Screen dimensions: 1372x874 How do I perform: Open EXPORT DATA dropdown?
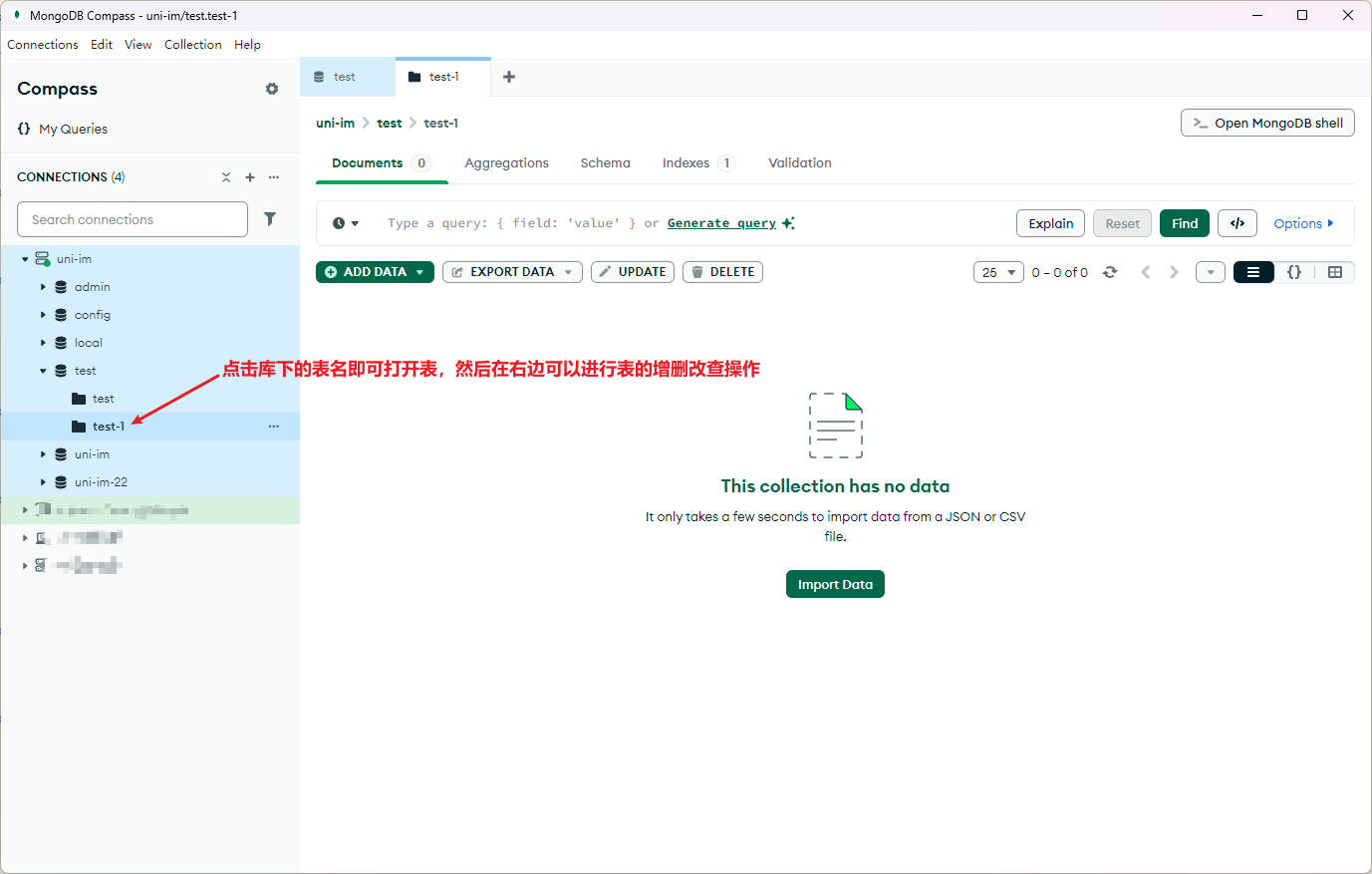512,272
